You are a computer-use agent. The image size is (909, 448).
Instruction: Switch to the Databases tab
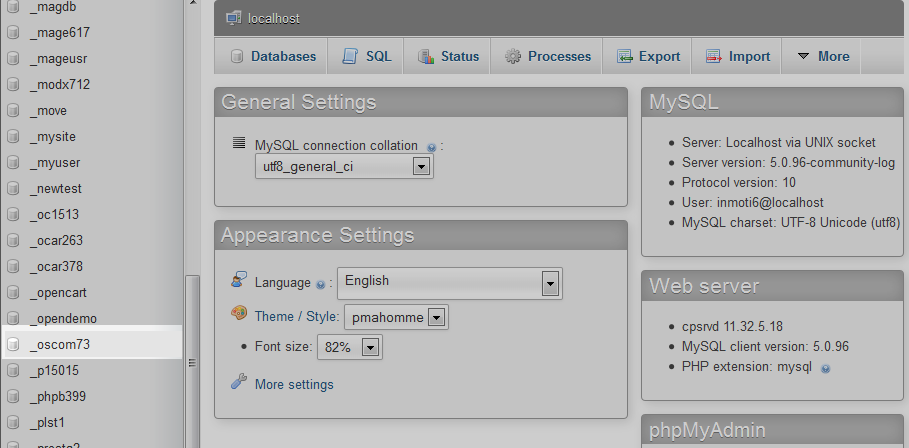[272, 57]
